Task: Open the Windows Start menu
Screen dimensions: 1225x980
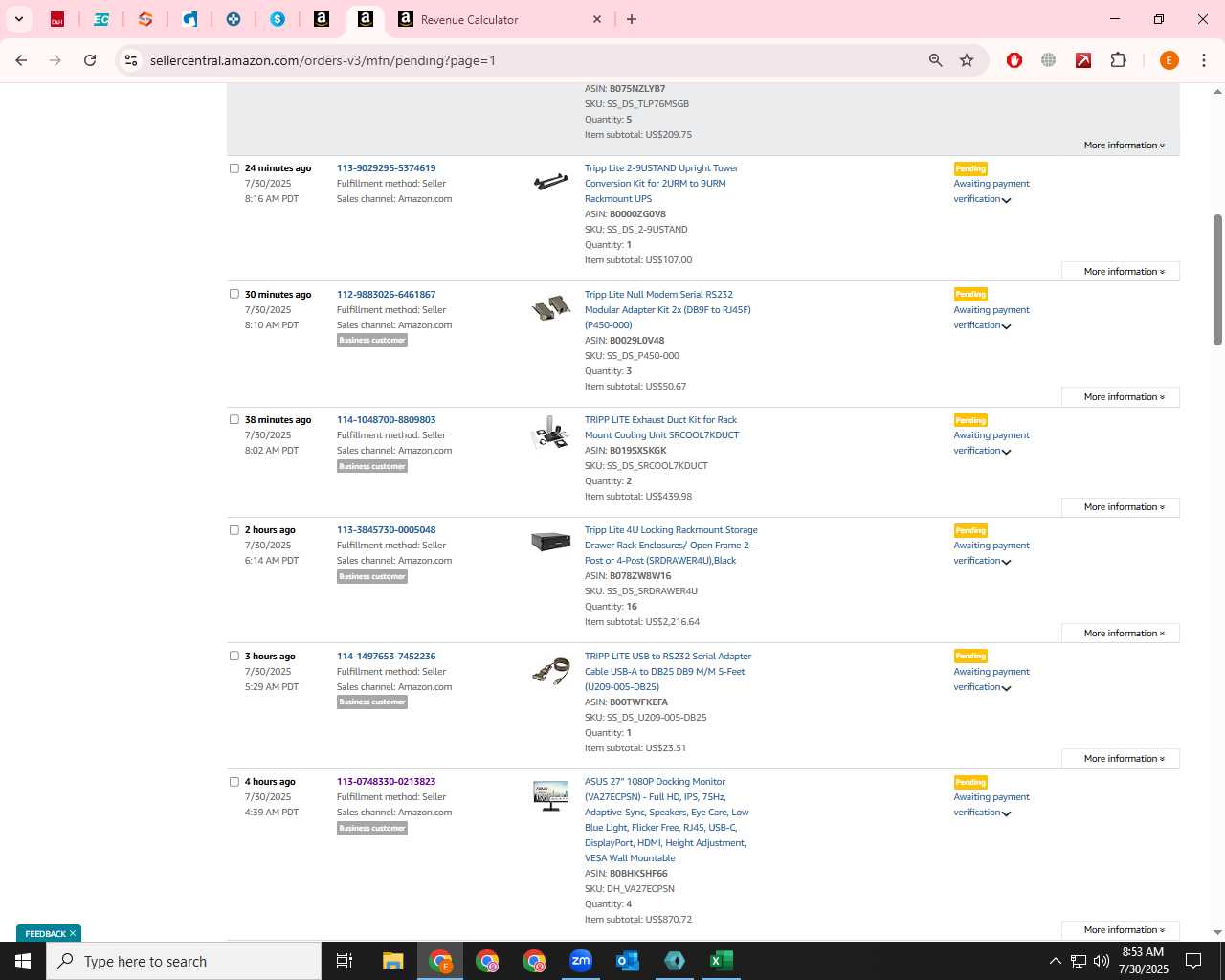Action: 23,961
